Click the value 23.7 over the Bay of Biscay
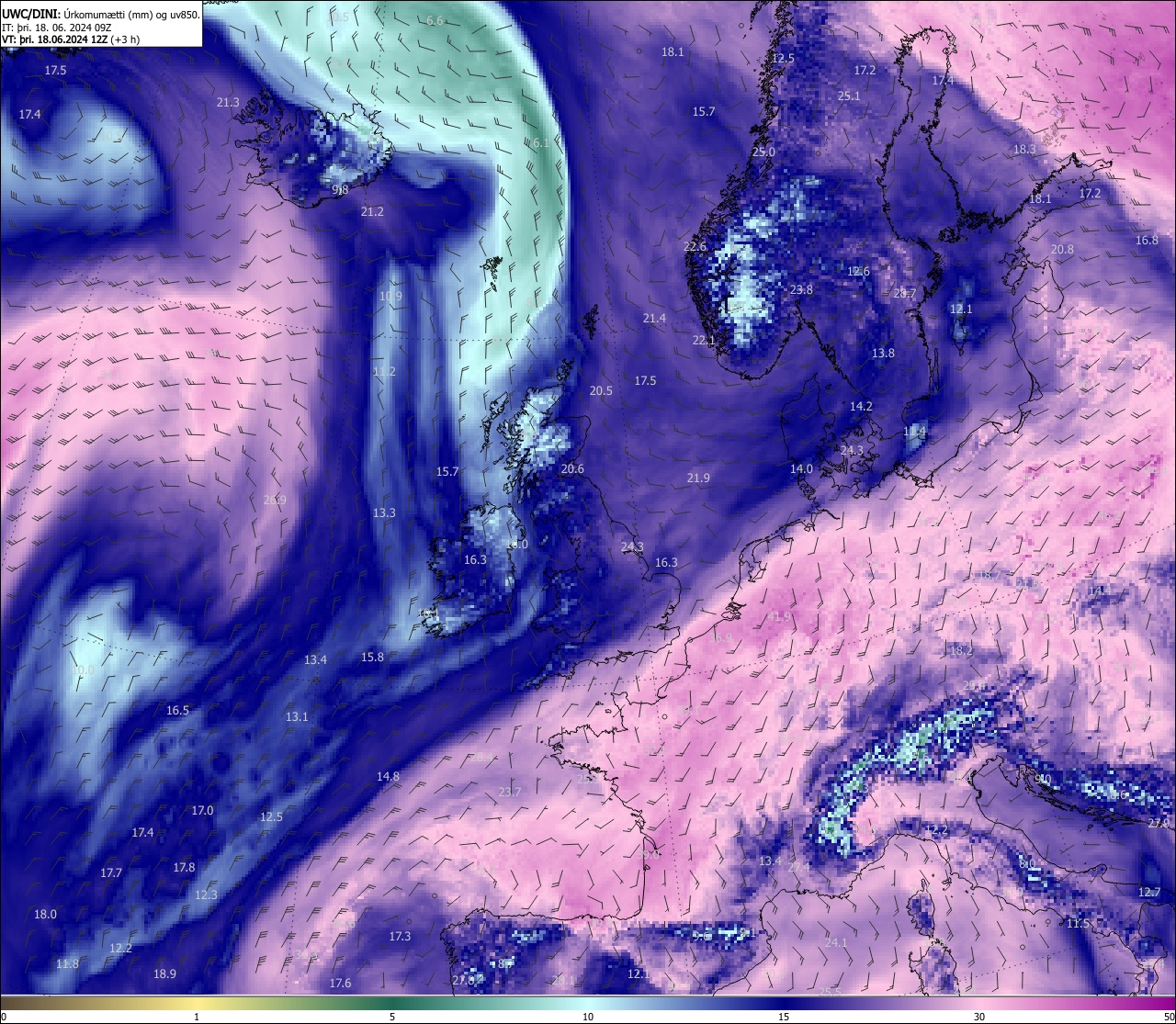Image resolution: width=1176 pixels, height=1024 pixels. tap(510, 792)
